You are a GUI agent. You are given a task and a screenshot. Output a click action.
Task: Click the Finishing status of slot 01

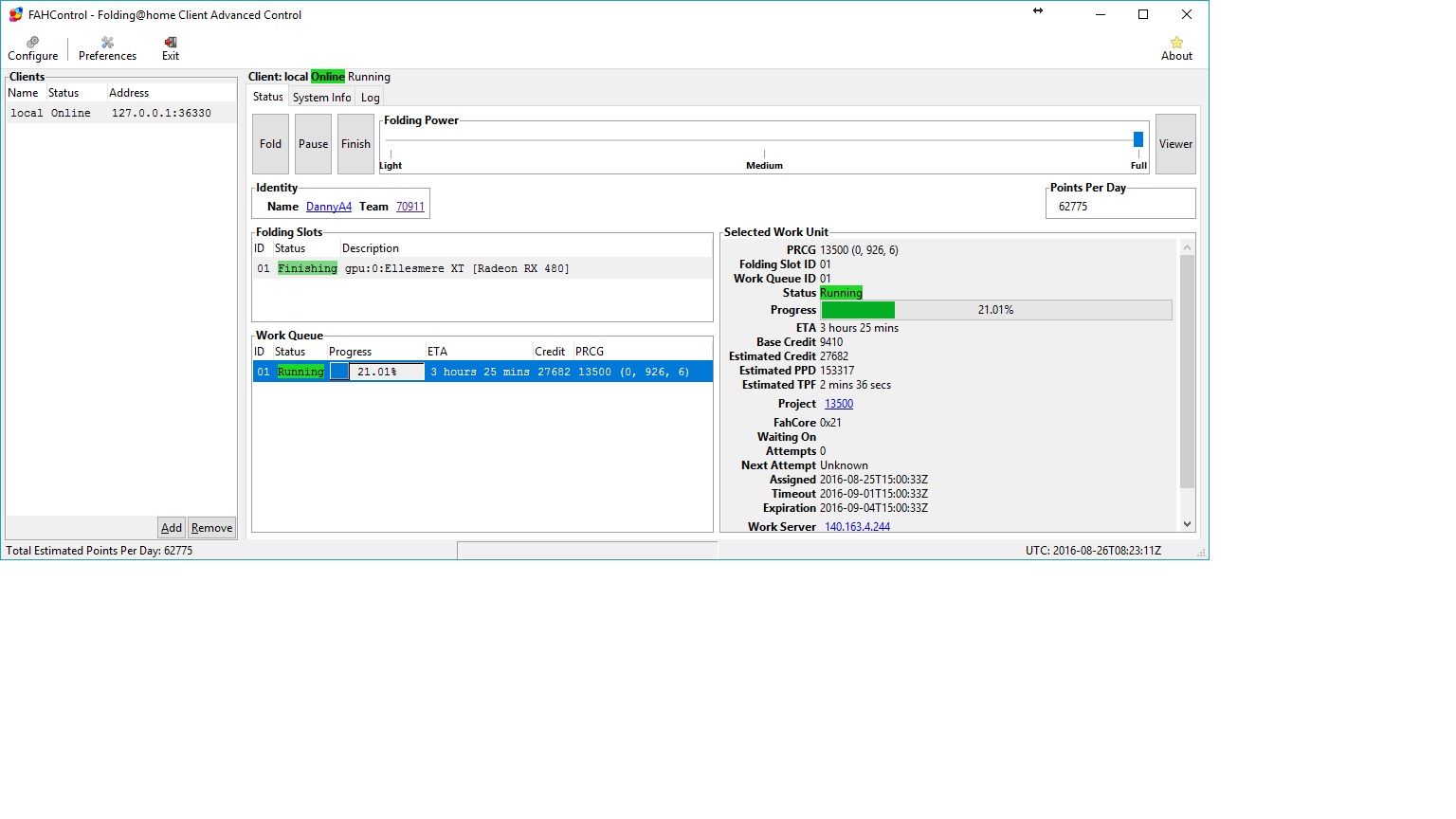[307, 269]
